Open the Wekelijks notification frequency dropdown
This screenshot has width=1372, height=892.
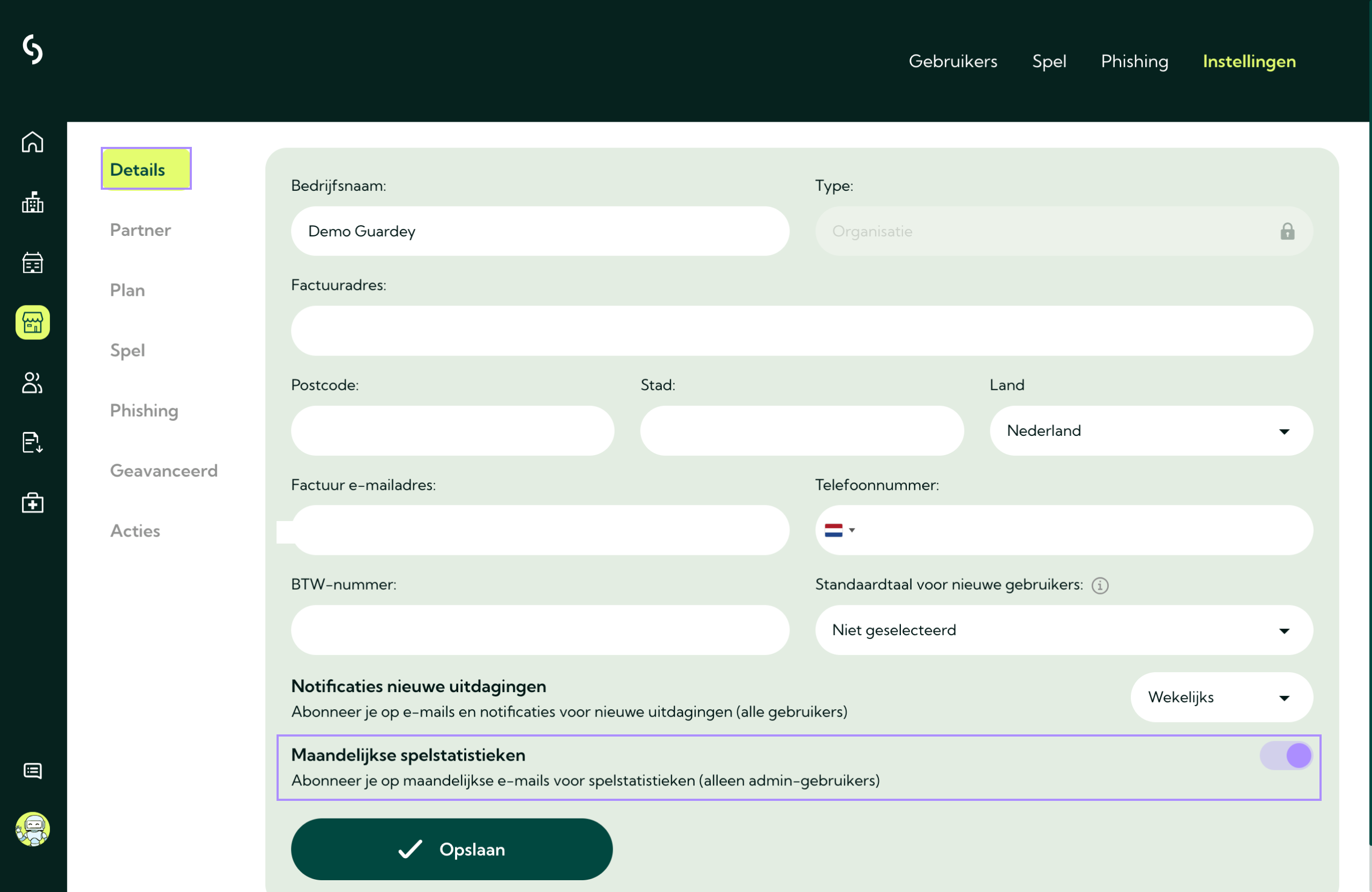tap(1221, 697)
